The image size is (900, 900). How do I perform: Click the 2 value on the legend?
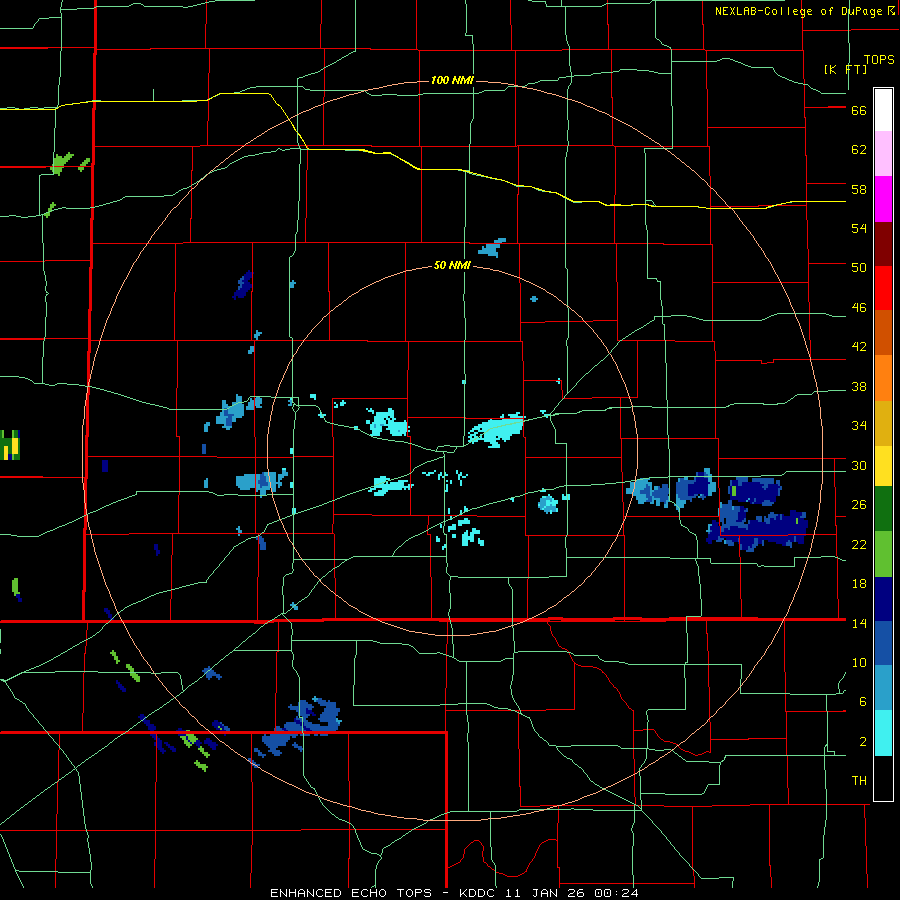pos(863,742)
